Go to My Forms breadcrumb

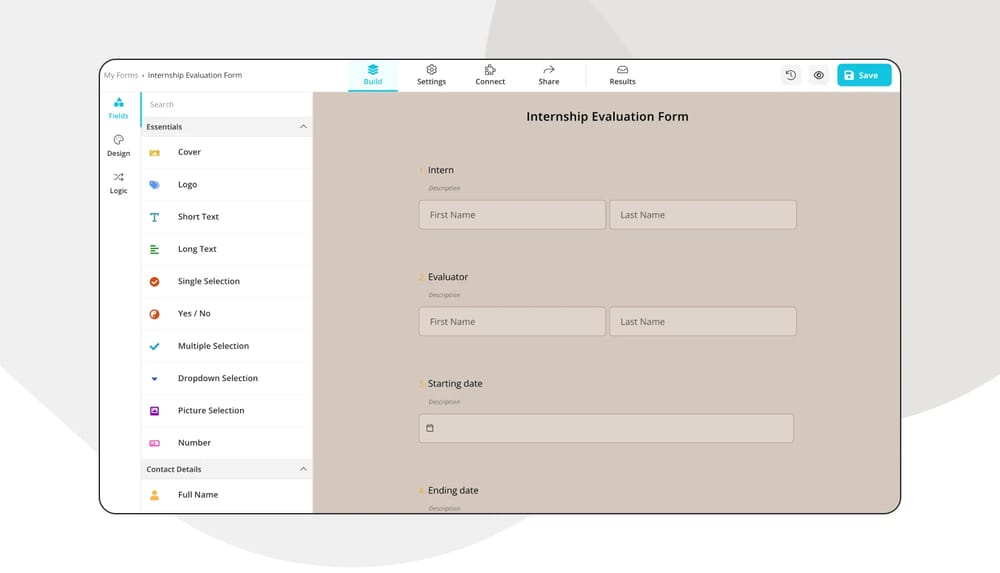click(x=121, y=75)
